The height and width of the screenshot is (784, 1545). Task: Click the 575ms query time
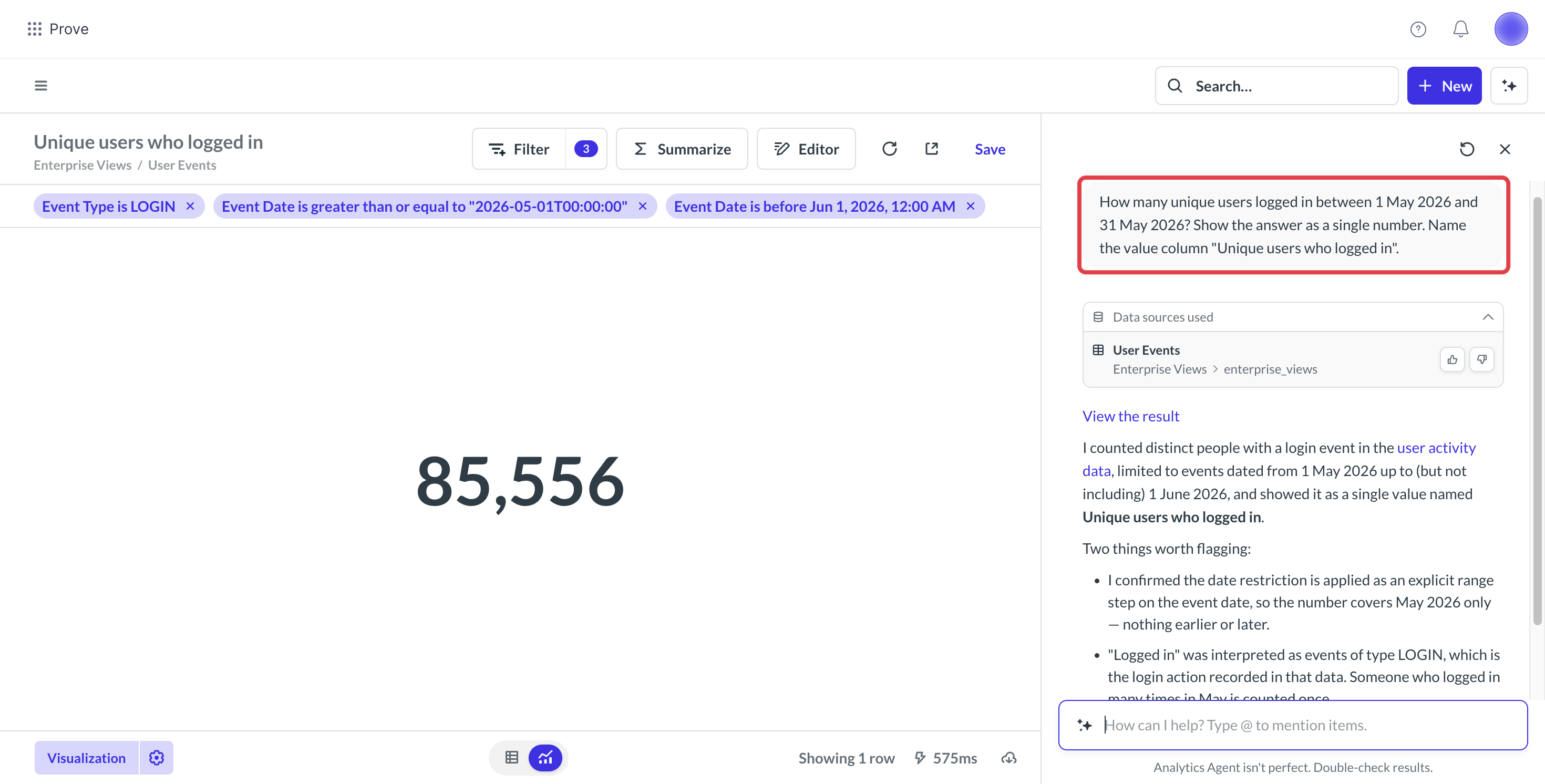945,758
